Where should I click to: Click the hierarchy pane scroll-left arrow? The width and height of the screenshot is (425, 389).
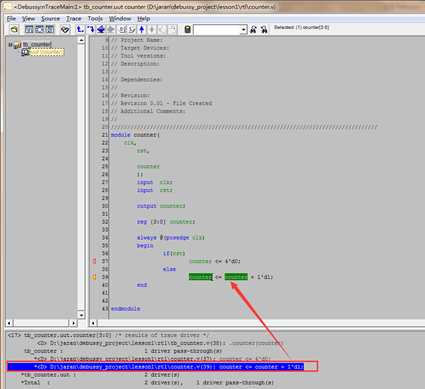[x=9, y=323]
